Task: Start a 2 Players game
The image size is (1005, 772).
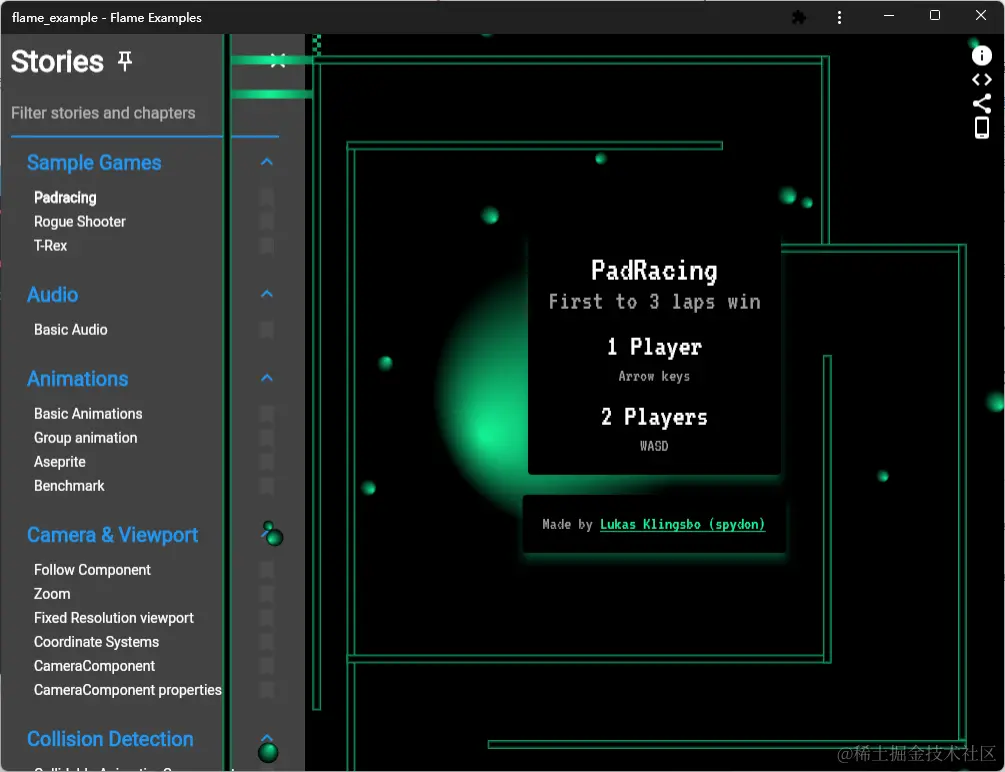Action: (x=654, y=417)
